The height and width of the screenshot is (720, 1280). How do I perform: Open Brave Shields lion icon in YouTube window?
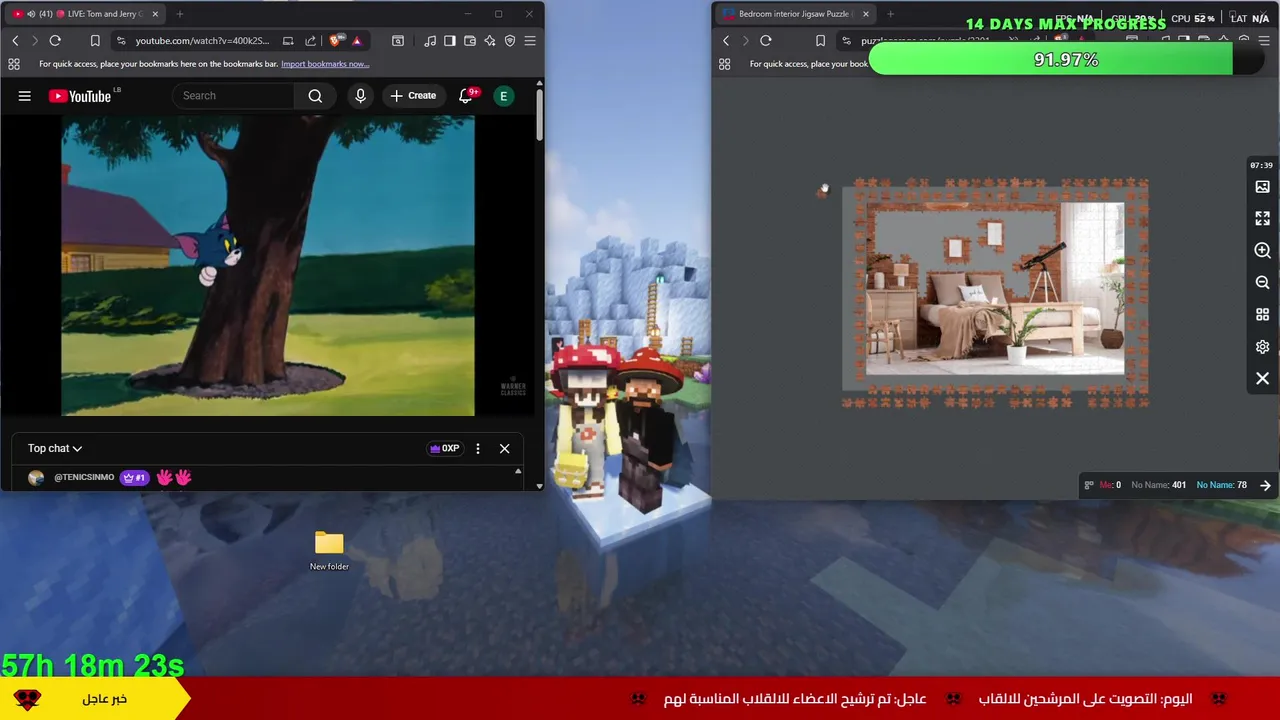(335, 40)
